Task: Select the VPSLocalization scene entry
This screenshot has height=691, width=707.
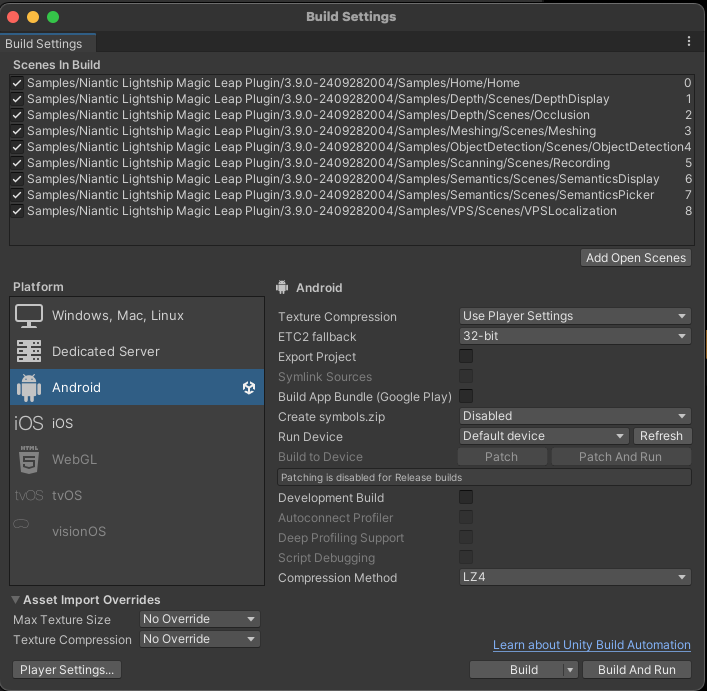Action: tap(321, 212)
